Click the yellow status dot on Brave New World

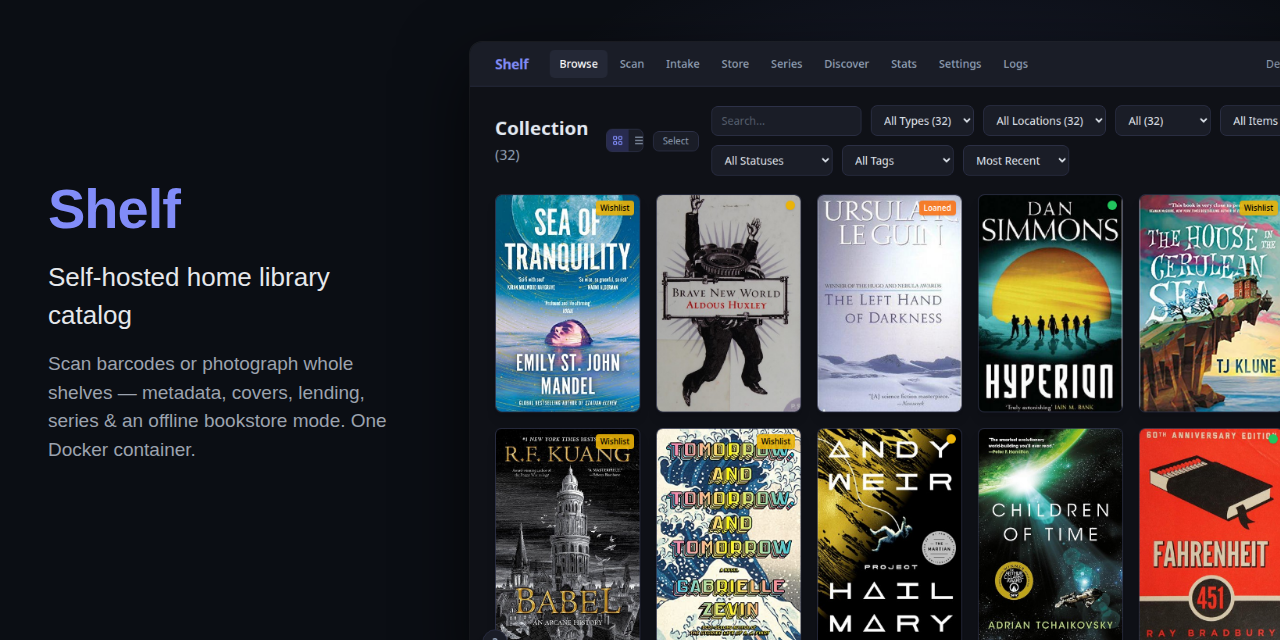(x=790, y=205)
